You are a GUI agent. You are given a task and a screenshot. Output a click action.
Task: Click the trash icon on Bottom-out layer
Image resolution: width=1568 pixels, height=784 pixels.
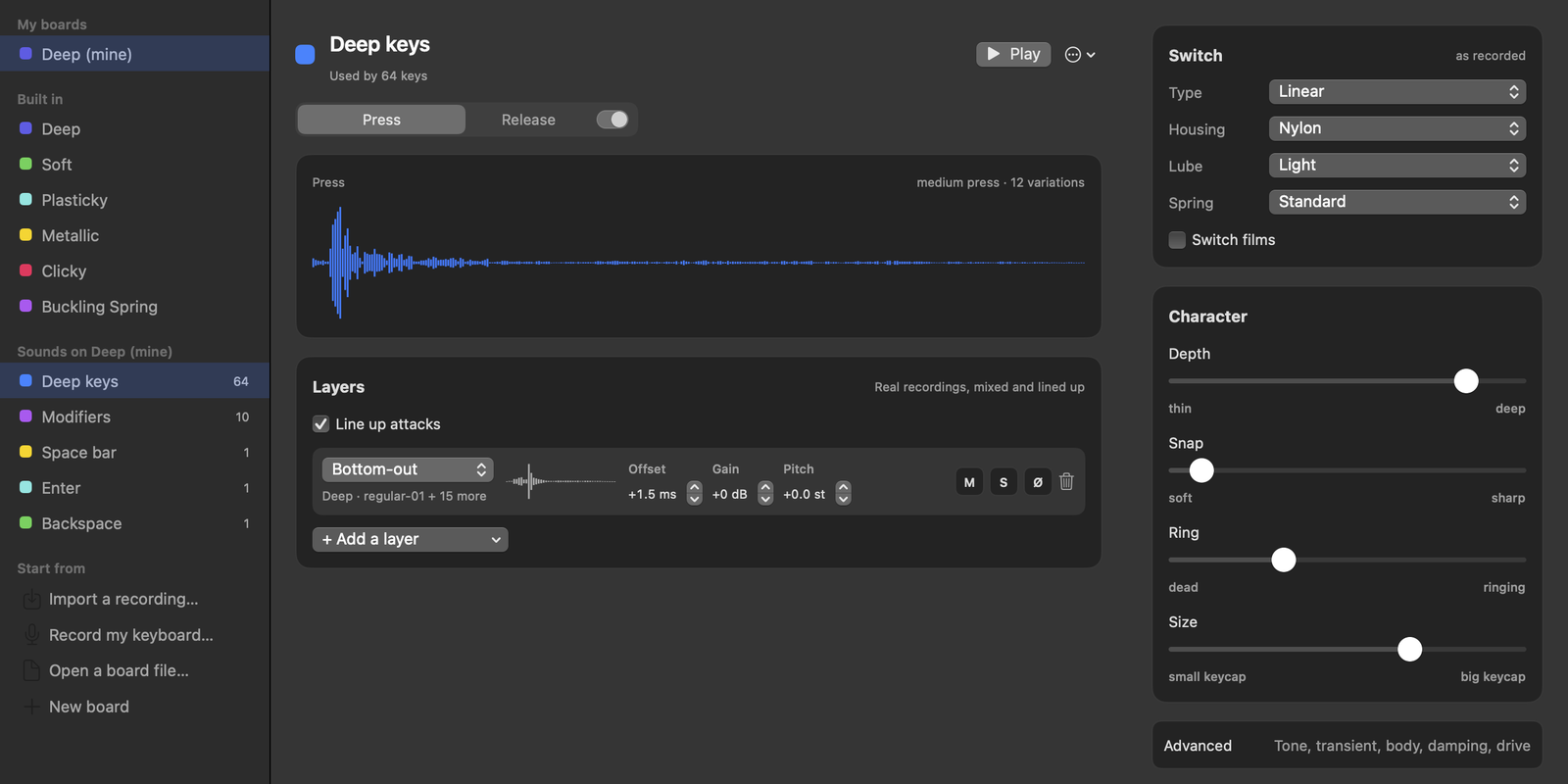[1067, 481]
